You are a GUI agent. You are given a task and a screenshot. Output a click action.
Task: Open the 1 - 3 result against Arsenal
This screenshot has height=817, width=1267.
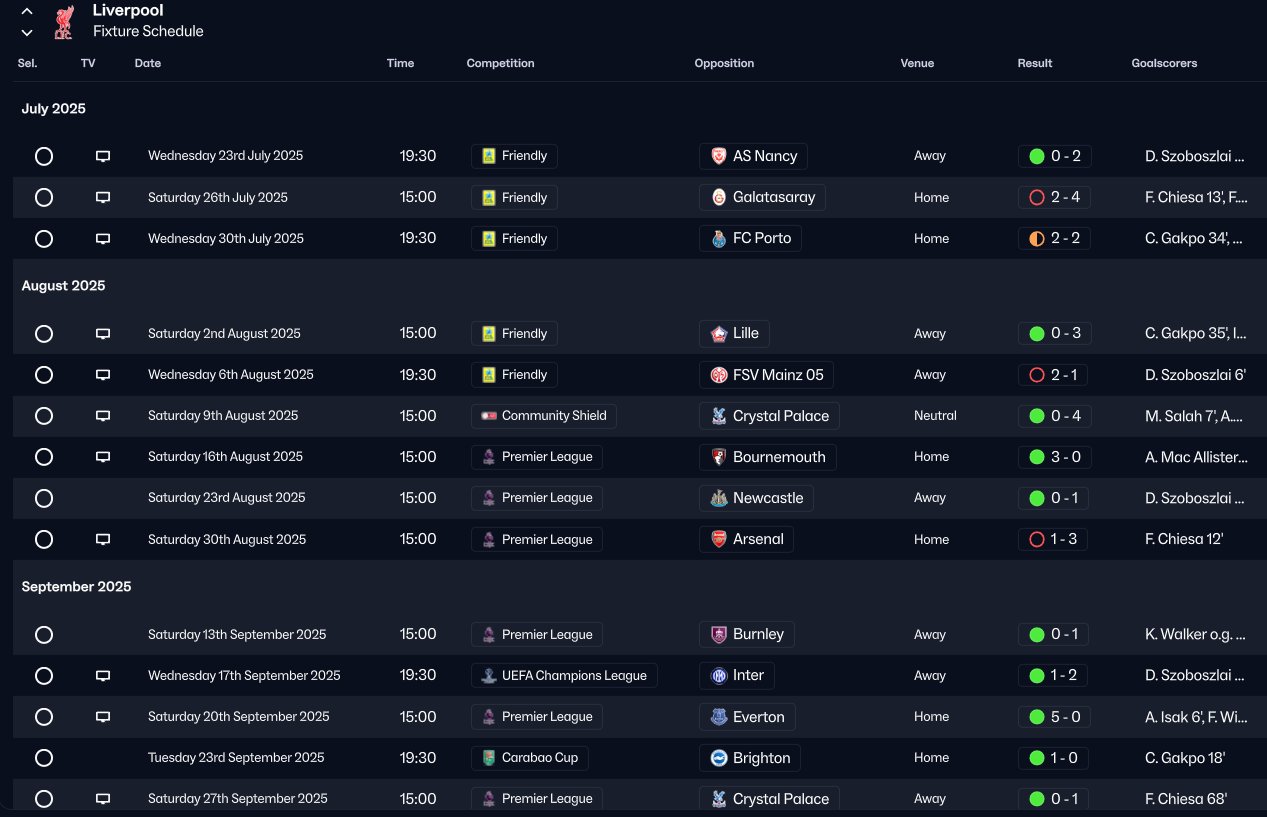click(x=1054, y=539)
